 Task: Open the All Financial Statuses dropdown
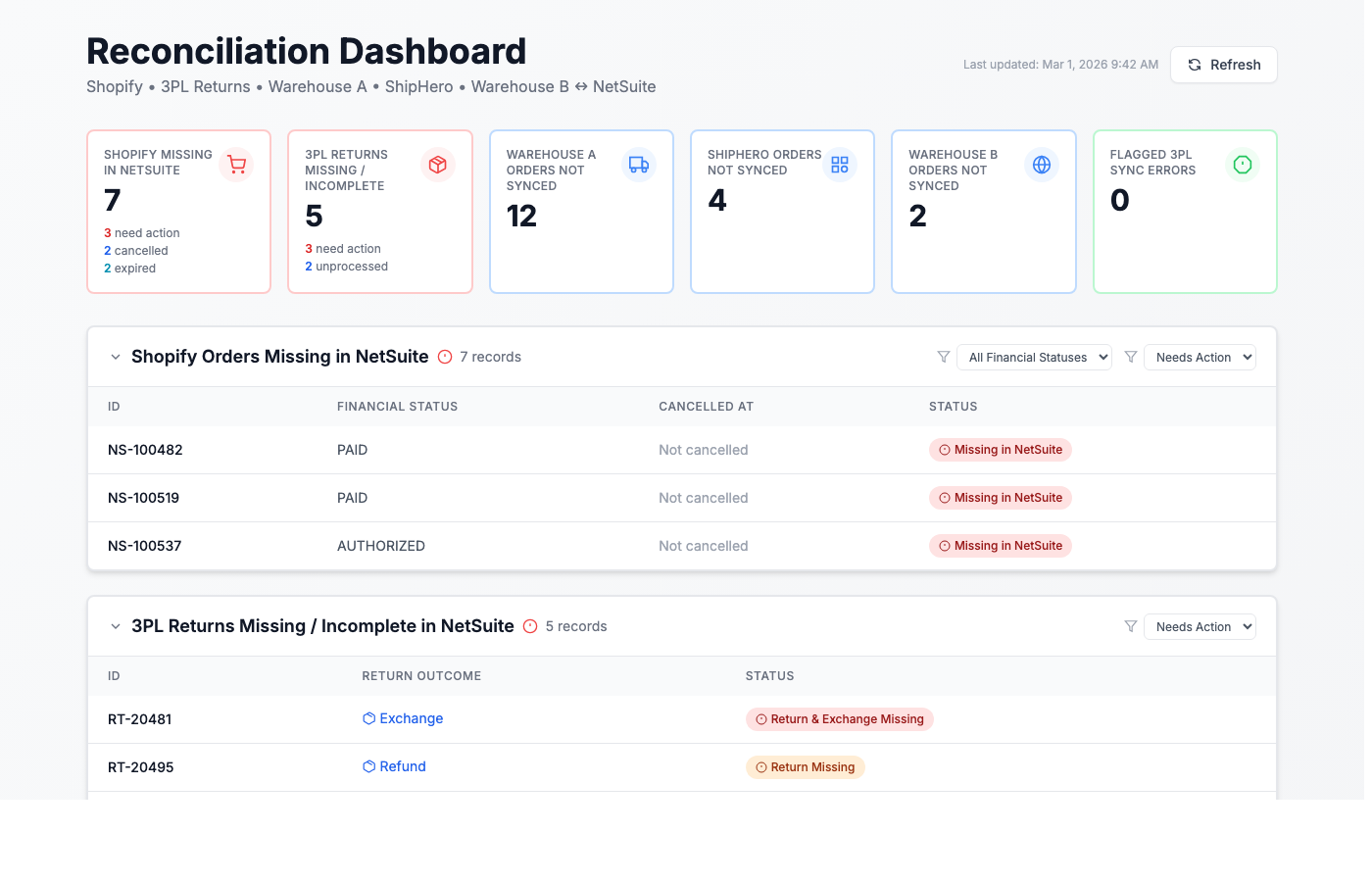point(1034,357)
